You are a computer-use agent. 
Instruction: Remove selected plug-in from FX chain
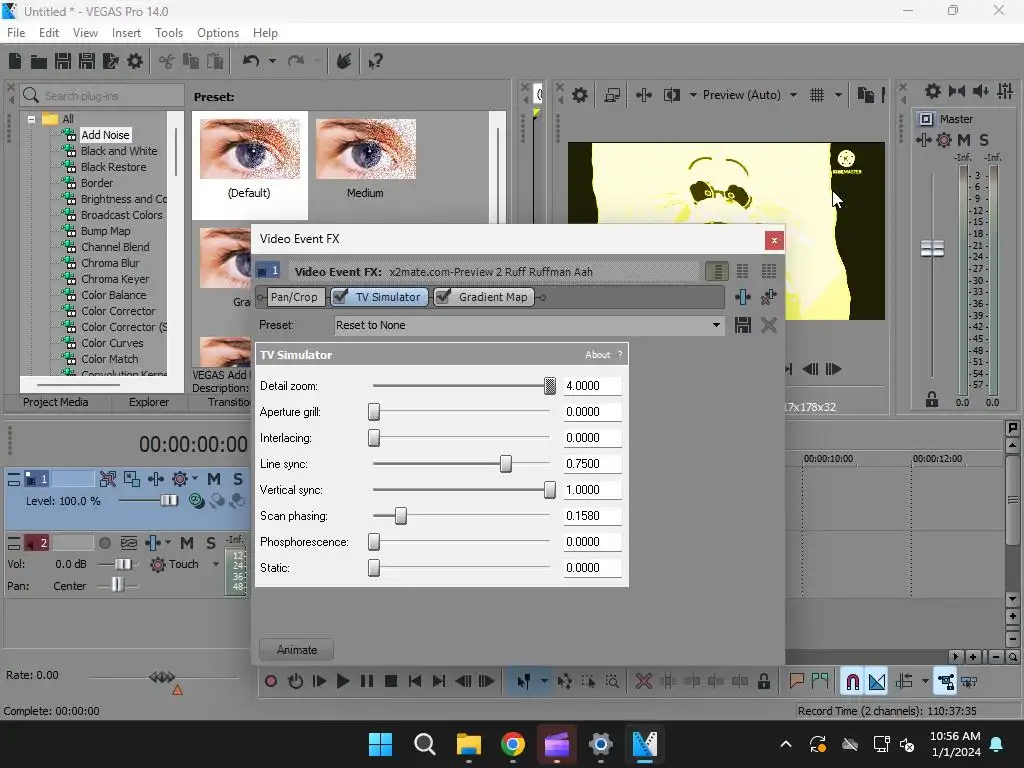pyautogui.click(x=769, y=297)
